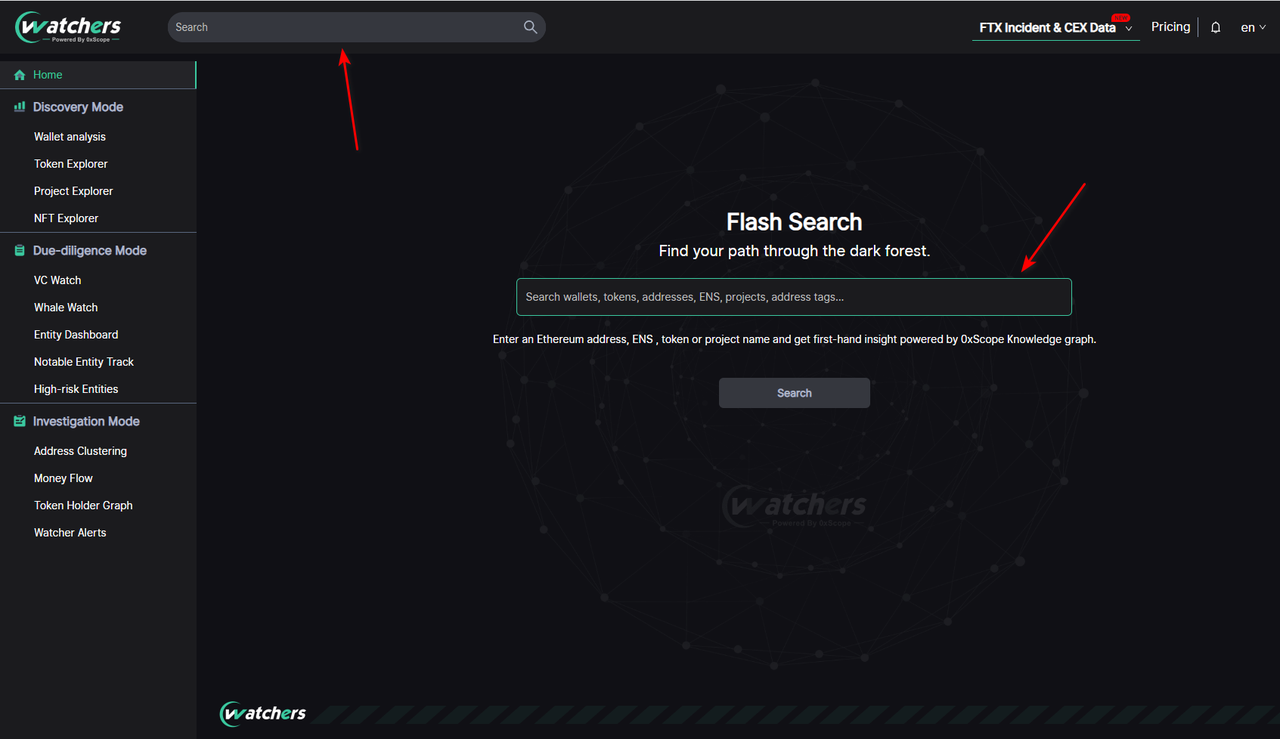
Task: Click the Watchers logo in the header
Action: pos(68,27)
